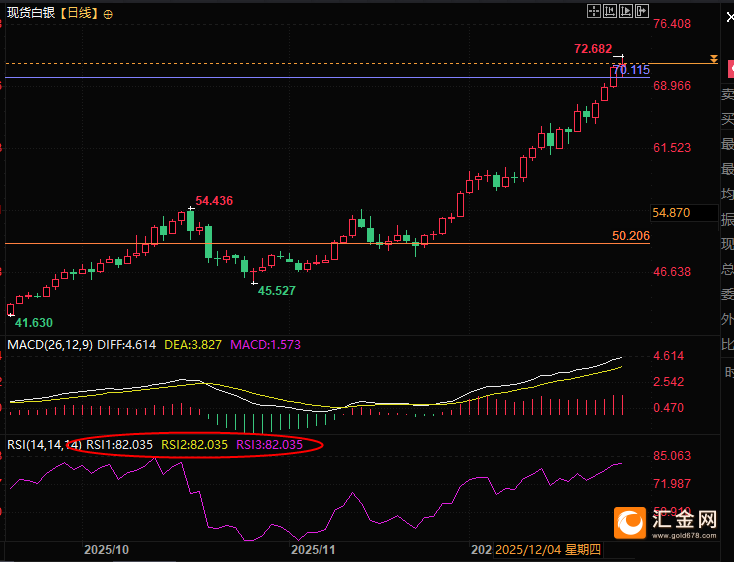Select the magenta RSI3:82.035 label
The image size is (734, 562).
(x=269, y=445)
